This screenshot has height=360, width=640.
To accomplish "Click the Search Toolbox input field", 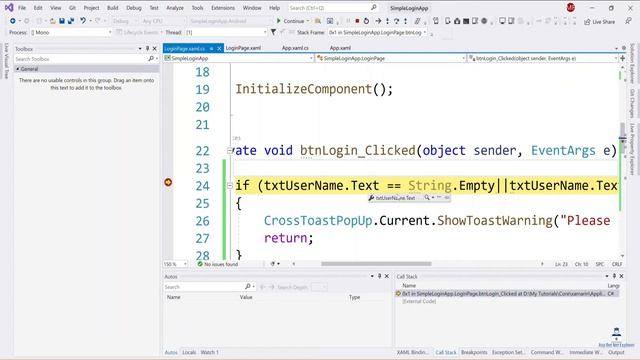I will tap(81, 59).
